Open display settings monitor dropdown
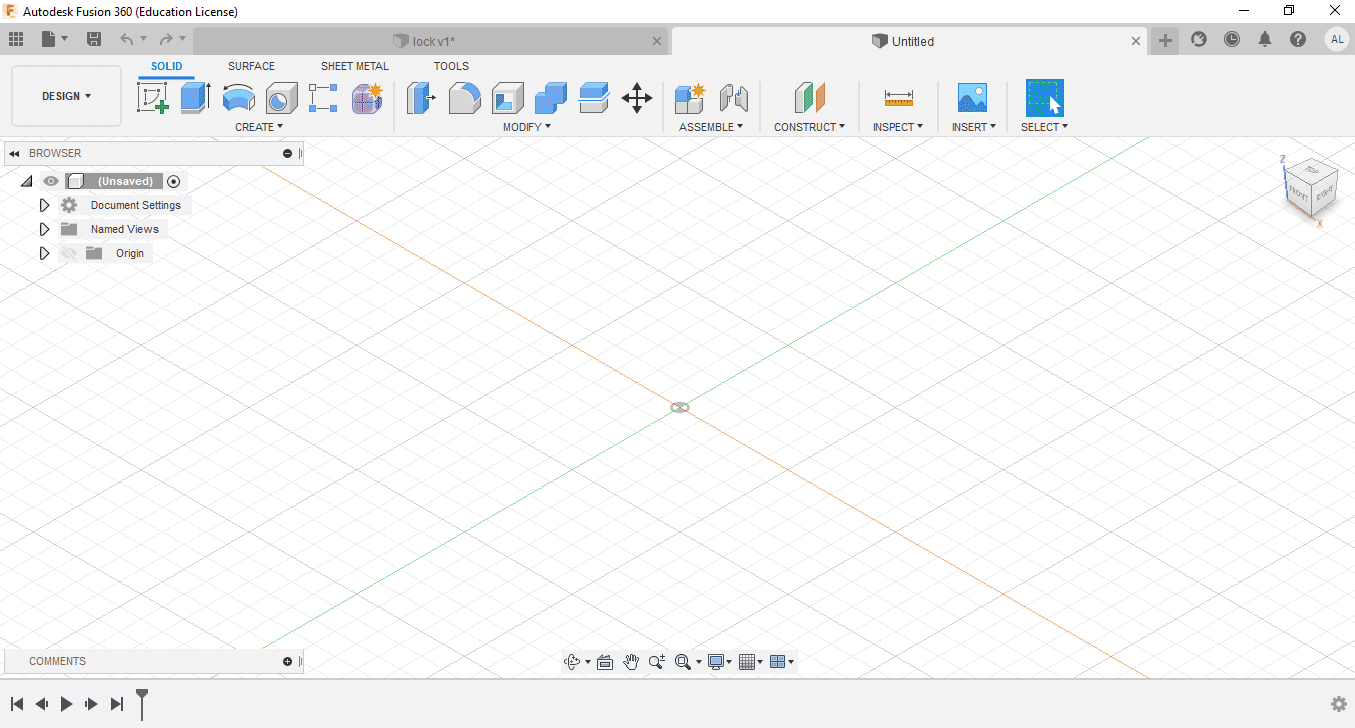The width and height of the screenshot is (1355, 728). click(x=720, y=662)
